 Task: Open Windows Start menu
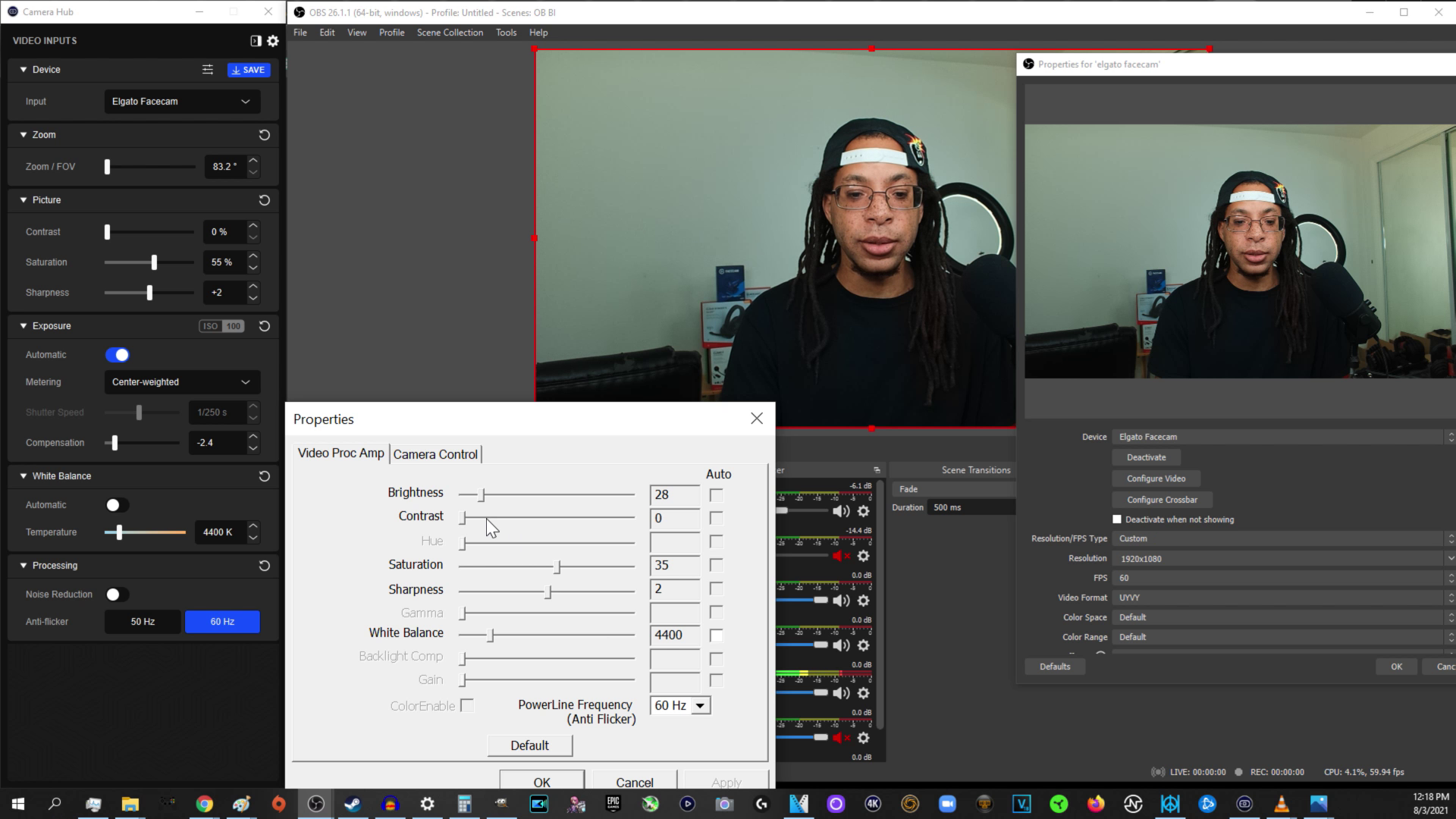pos(18,804)
